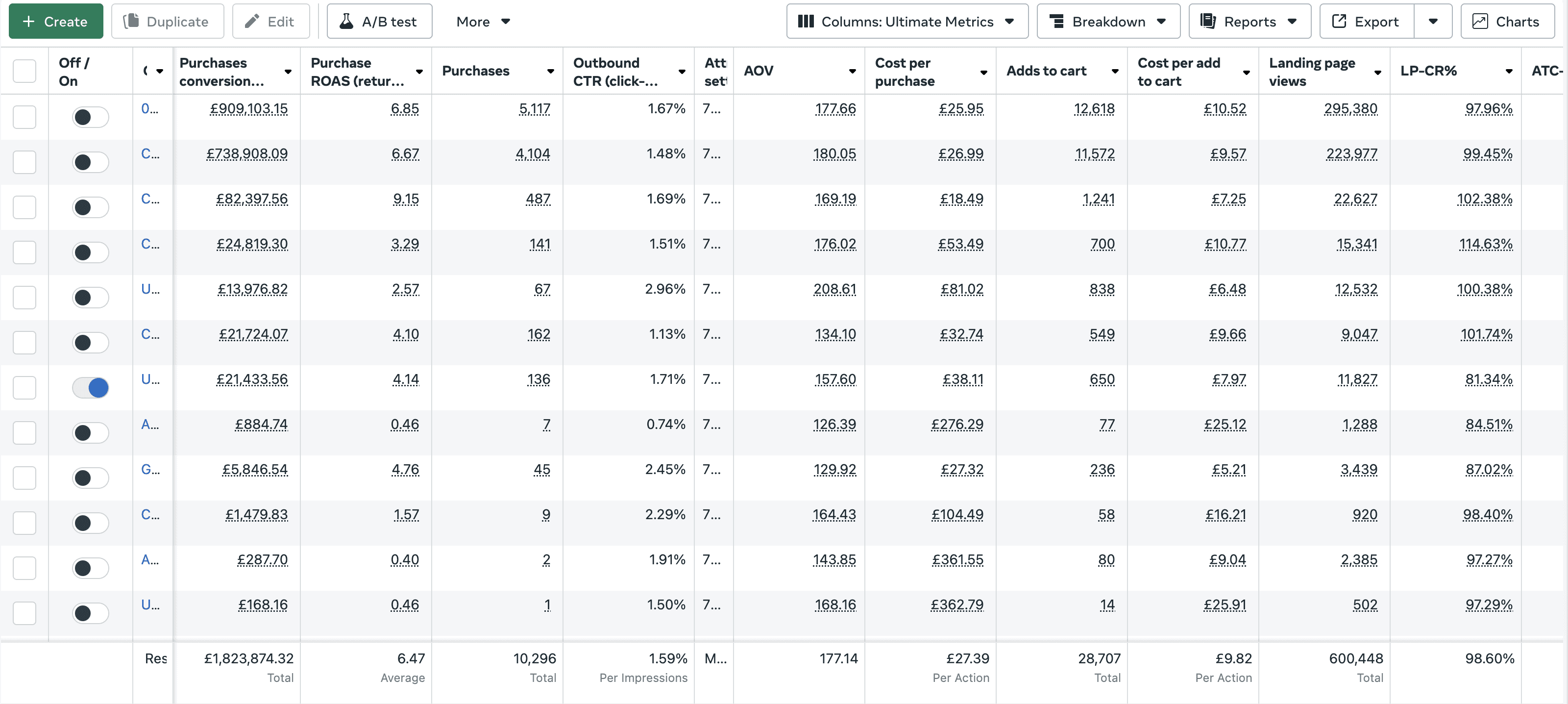This screenshot has width=1568, height=704.
Task: Open the More menu
Action: (x=483, y=21)
